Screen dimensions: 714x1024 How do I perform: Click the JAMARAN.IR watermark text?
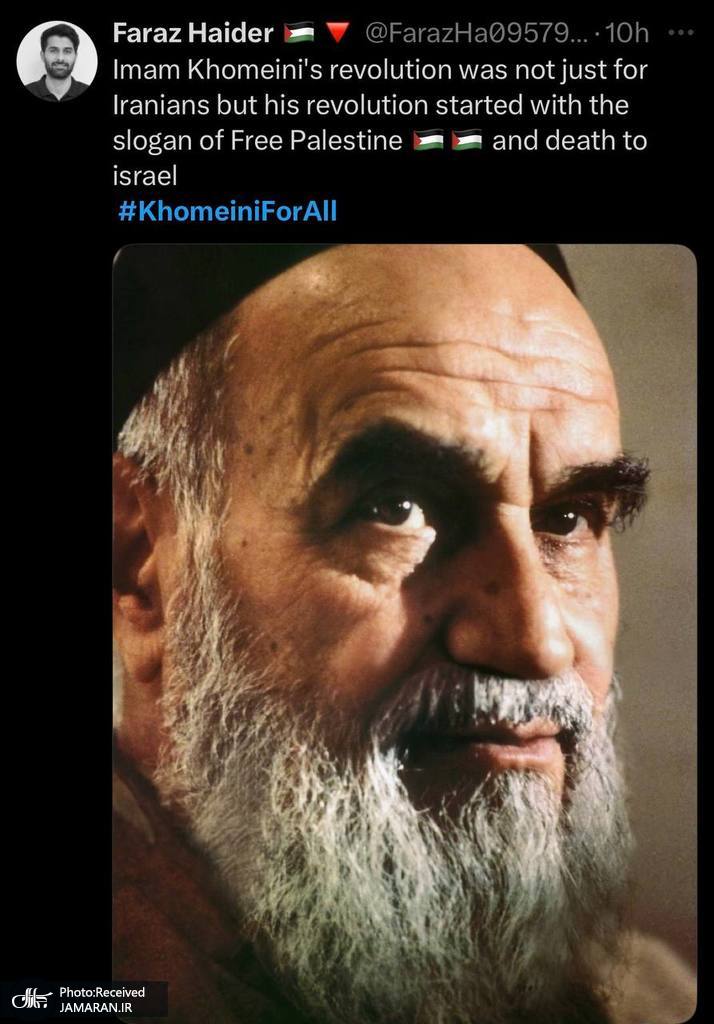coord(95,1008)
